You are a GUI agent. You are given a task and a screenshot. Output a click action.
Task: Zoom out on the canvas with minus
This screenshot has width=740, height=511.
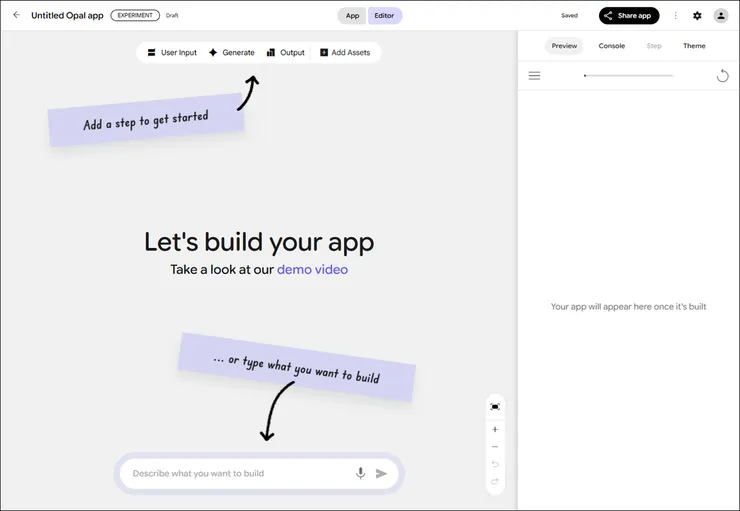pyautogui.click(x=495, y=446)
